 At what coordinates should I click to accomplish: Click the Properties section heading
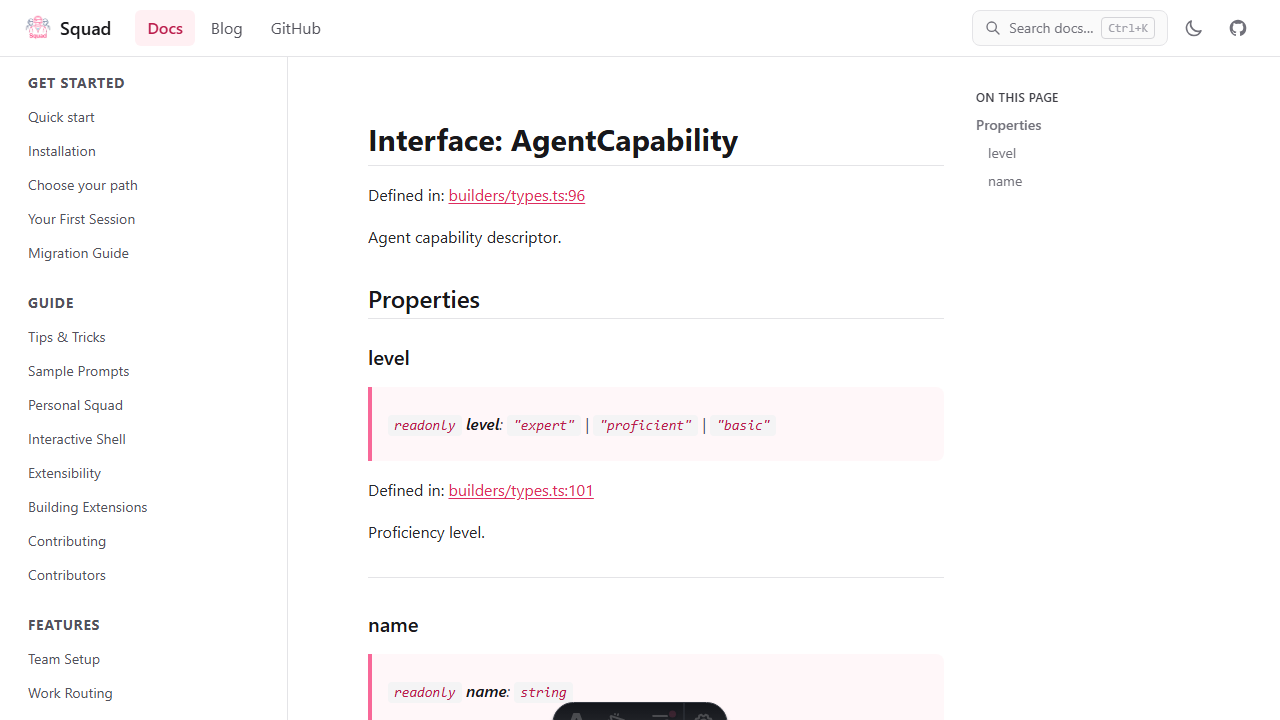(x=424, y=300)
